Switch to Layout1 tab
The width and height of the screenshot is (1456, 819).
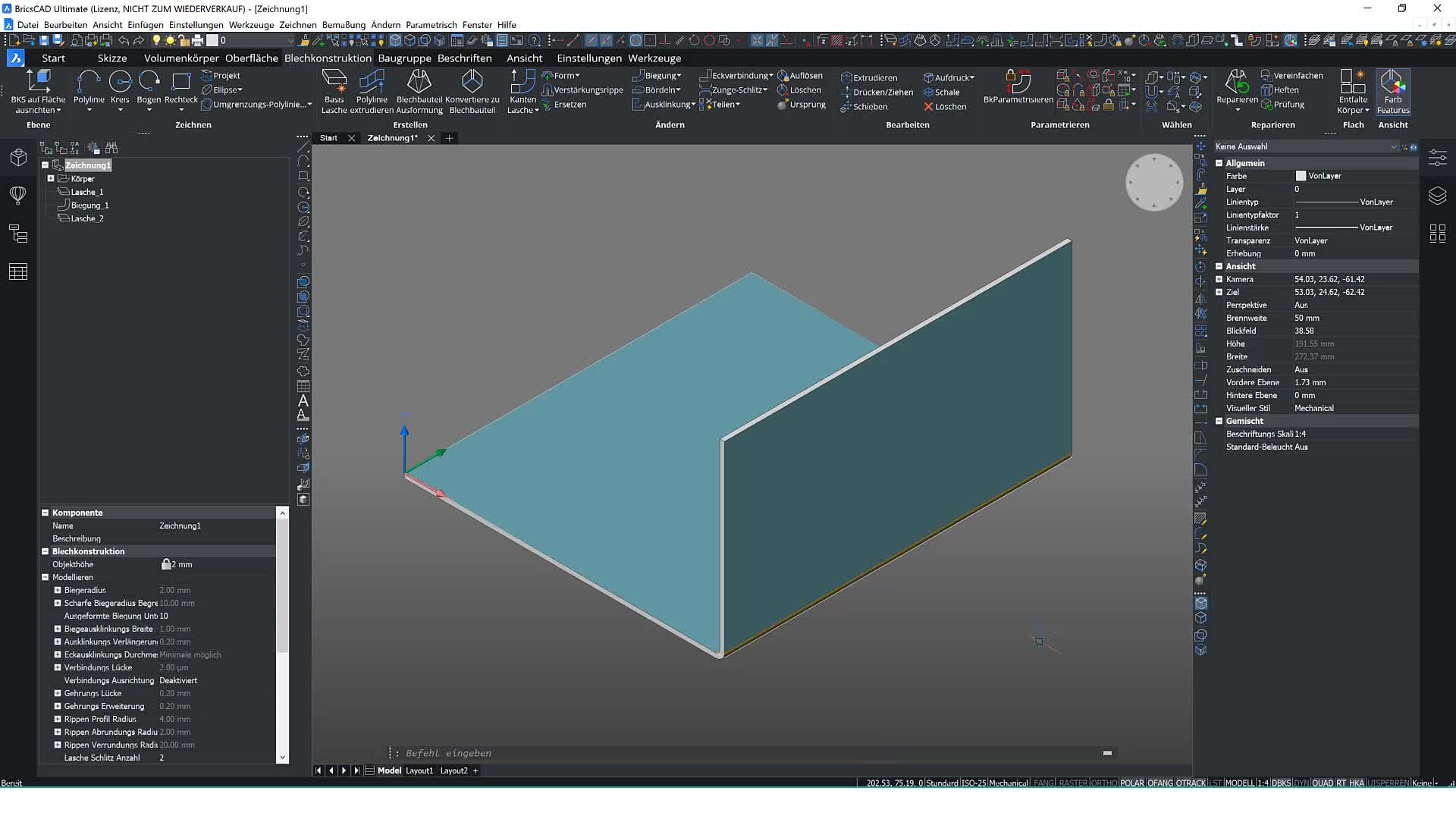[x=419, y=770]
